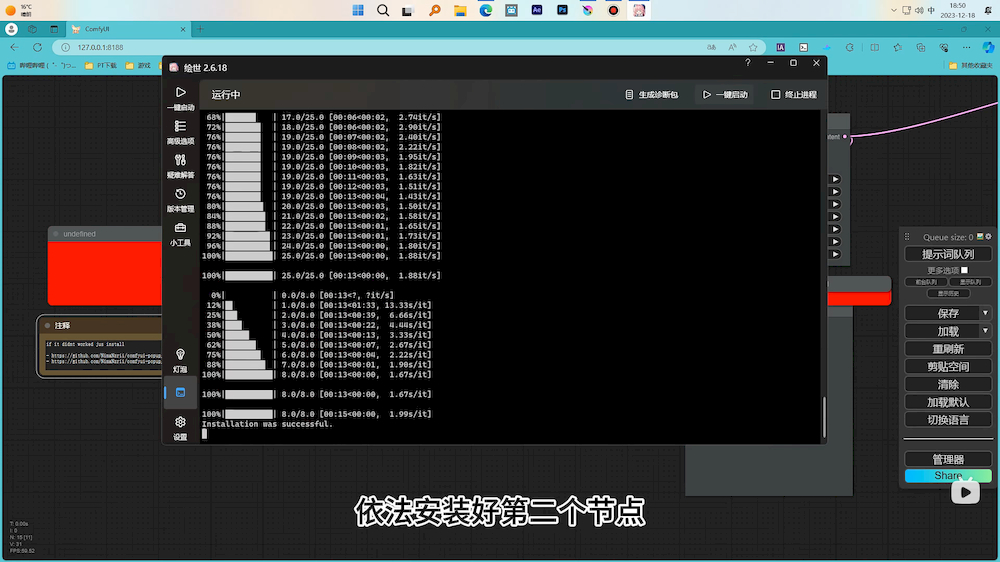The width and height of the screenshot is (1000, 562).
Task: Click the ComfyUI queue settings gear
Action: [x=988, y=237]
